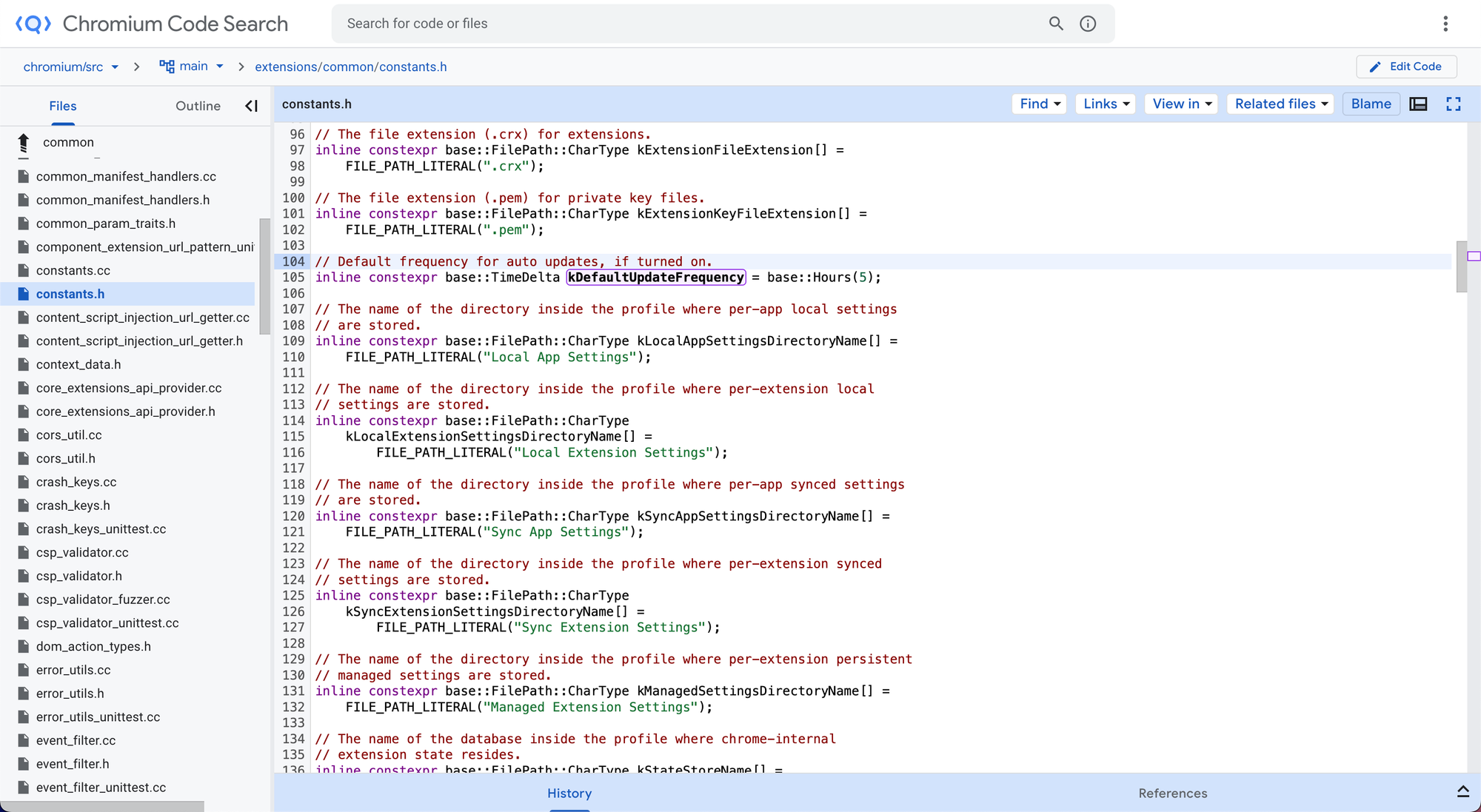The height and width of the screenshot is (812, 1481).
Task: Click the file panel horizontal scrollbar
Action: click(102, 806)
